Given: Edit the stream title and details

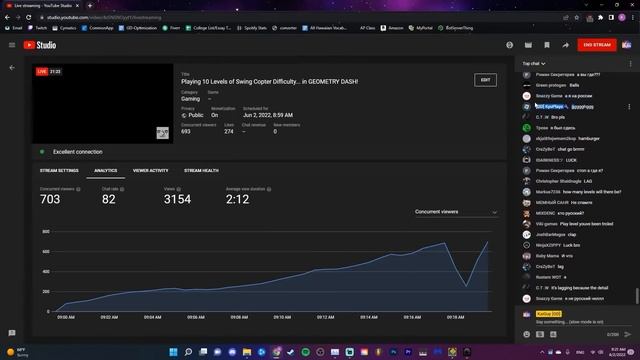Looking at the screenshot, I should point(485,80).
